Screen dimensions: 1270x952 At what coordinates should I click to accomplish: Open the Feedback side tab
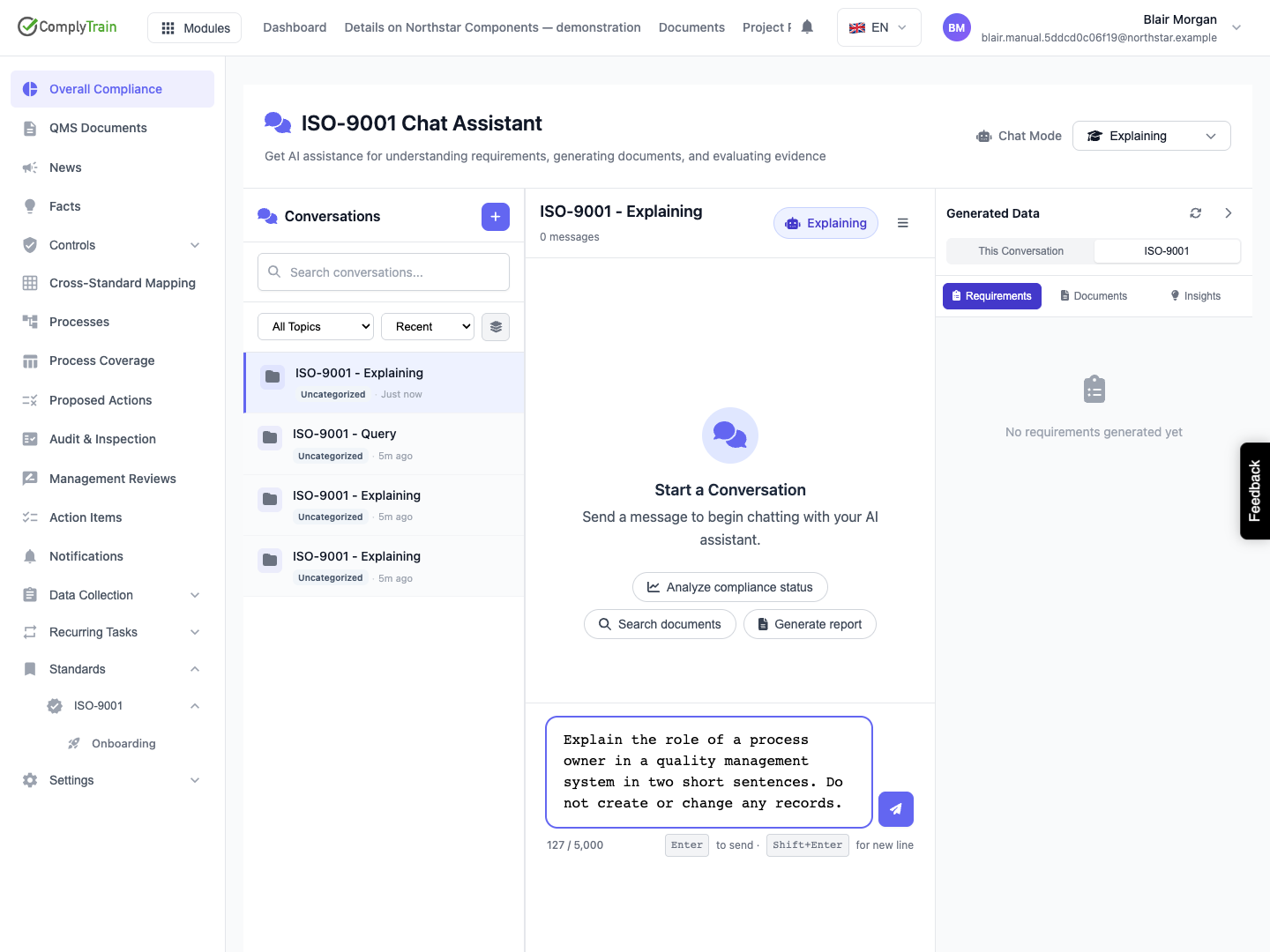pos(1255,491)
